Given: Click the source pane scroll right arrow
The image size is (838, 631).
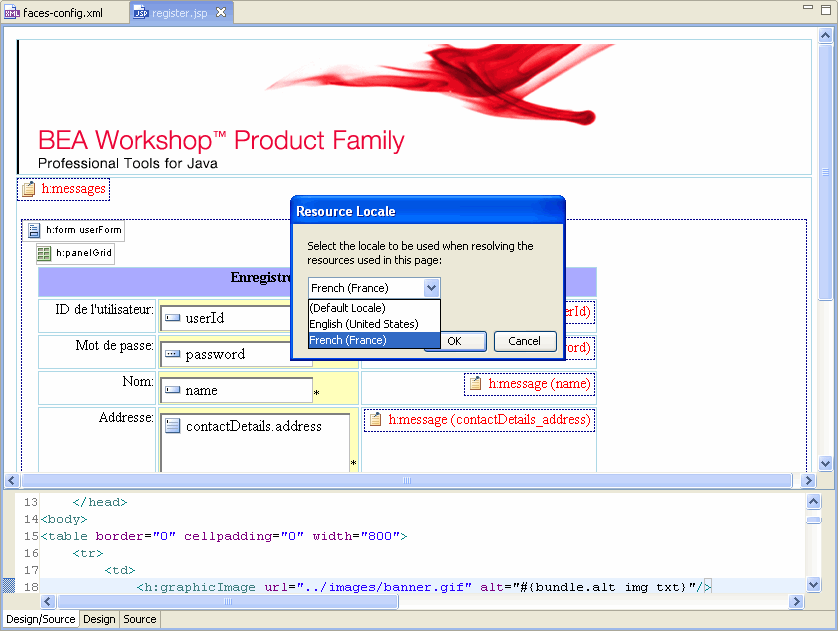Looking at the screenshot, I should point(796,602).
